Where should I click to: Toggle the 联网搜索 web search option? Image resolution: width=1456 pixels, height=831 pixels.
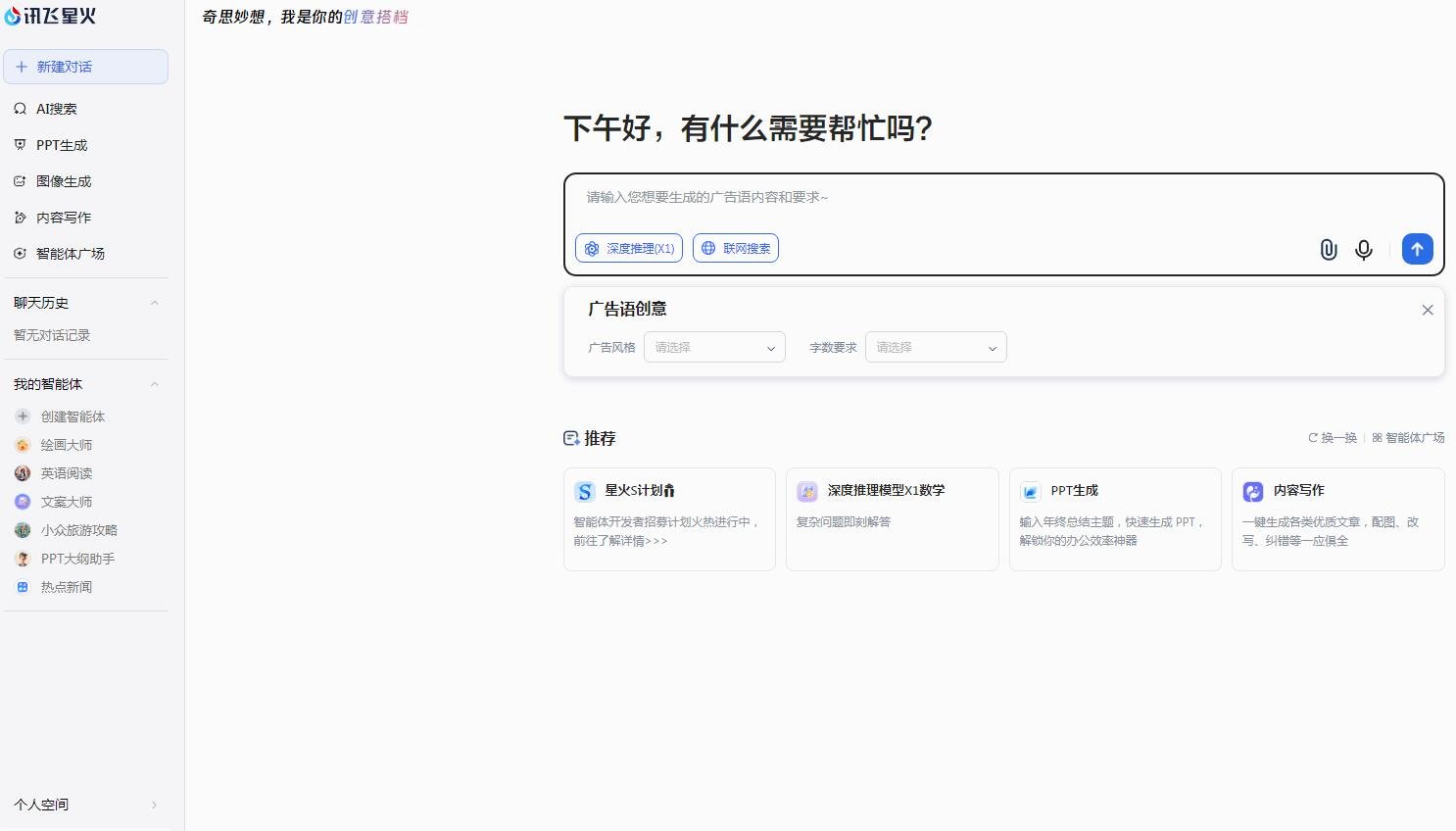735,248
